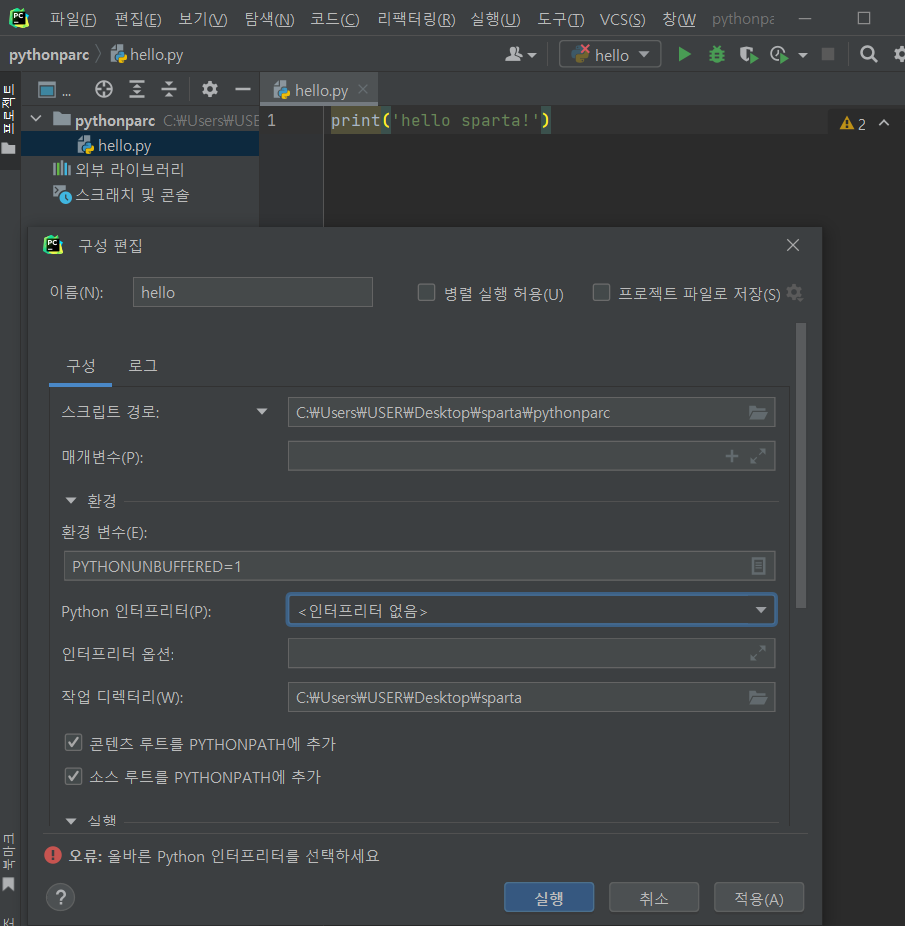Select hello.py in the project tree
The image size is (905, 926).
(140, 145)
